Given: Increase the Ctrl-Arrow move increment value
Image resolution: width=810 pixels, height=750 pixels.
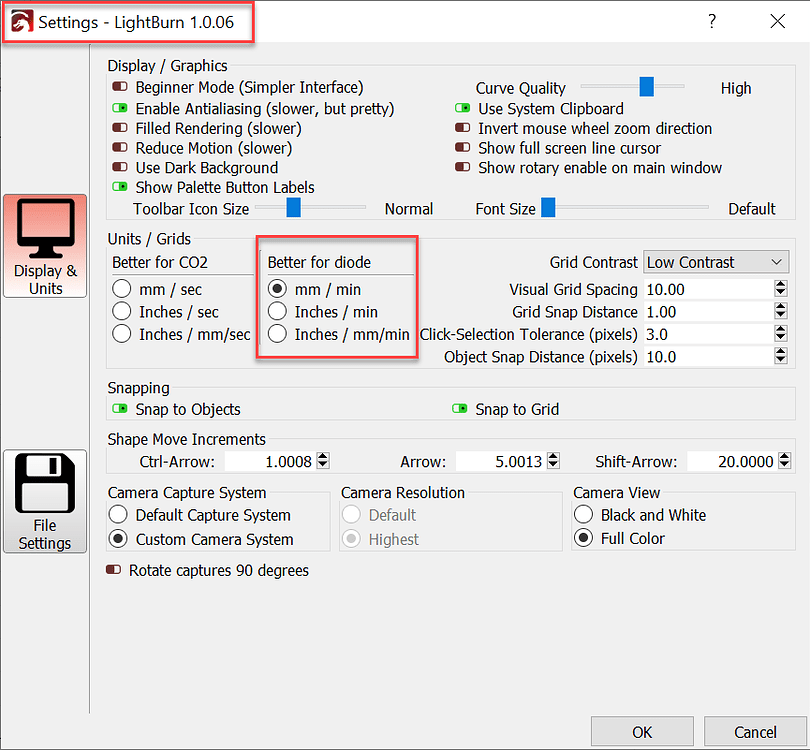Looking at the screenshot, I should tap(322, 457).
